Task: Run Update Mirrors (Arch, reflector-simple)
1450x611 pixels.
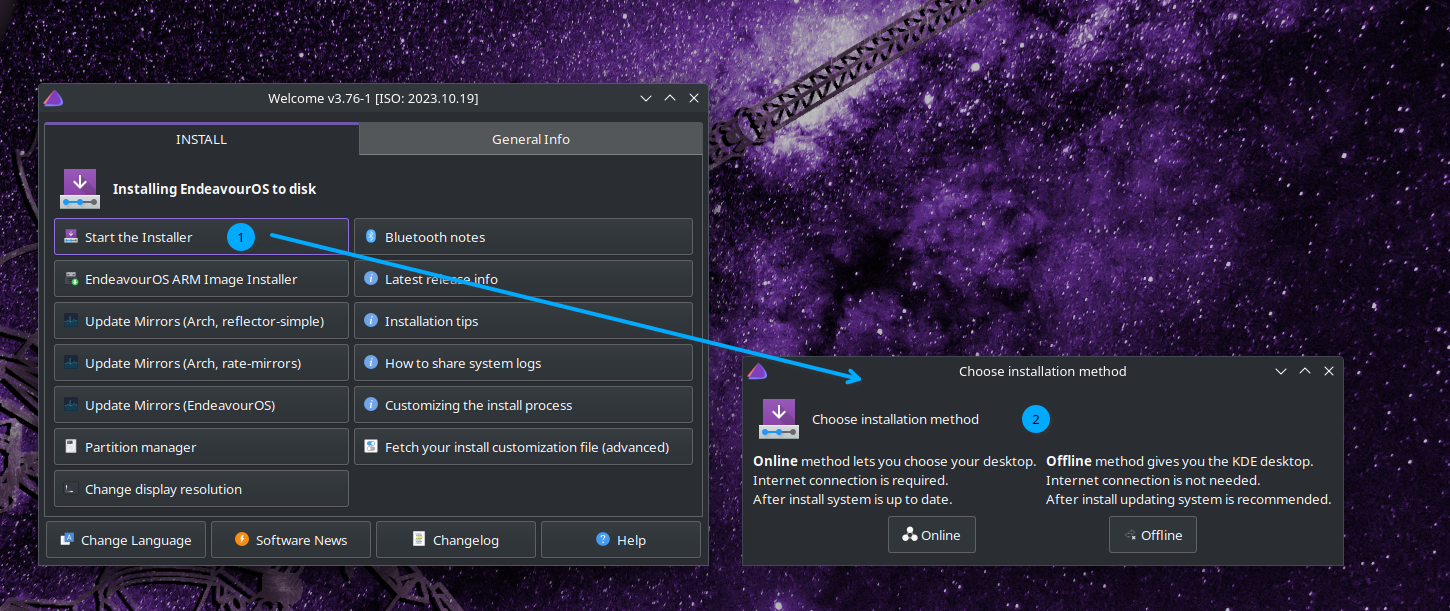Action: 201,321
